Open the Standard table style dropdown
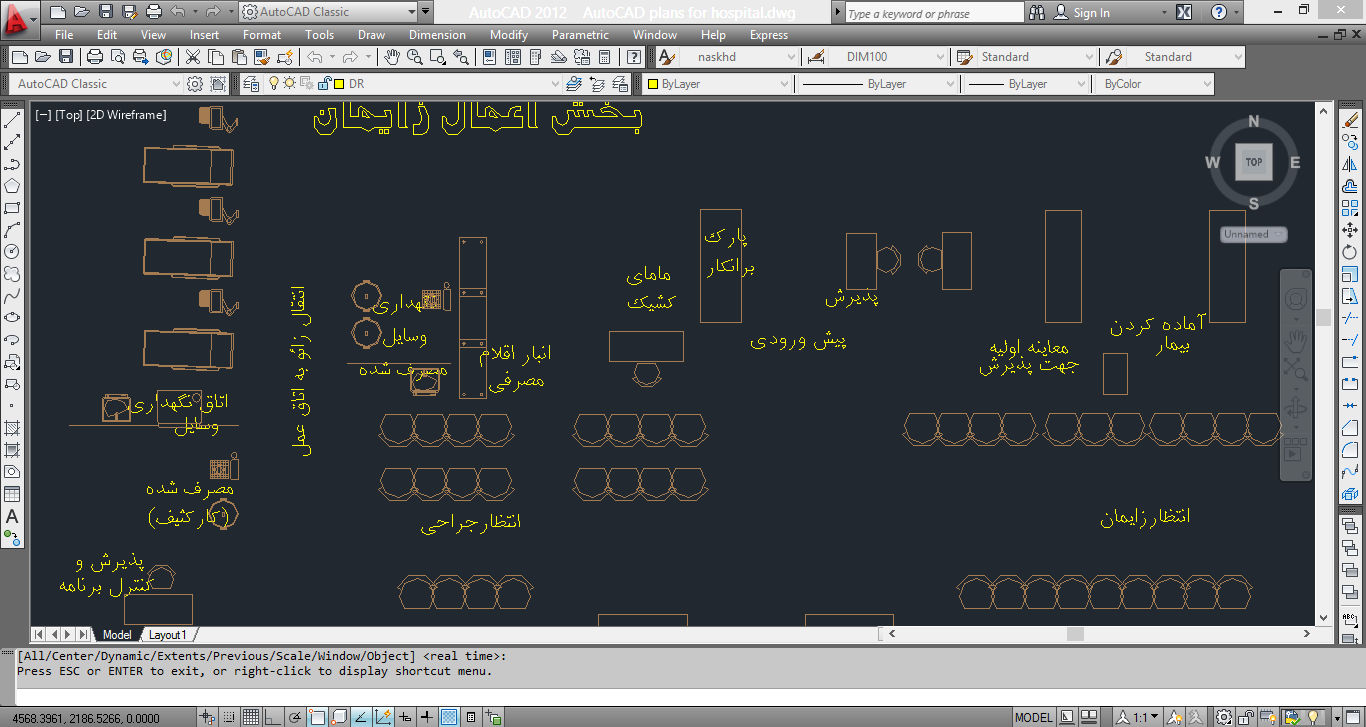Image resolution: width=1366 pixels, height=727 pixels. (x=1036, y=57)
